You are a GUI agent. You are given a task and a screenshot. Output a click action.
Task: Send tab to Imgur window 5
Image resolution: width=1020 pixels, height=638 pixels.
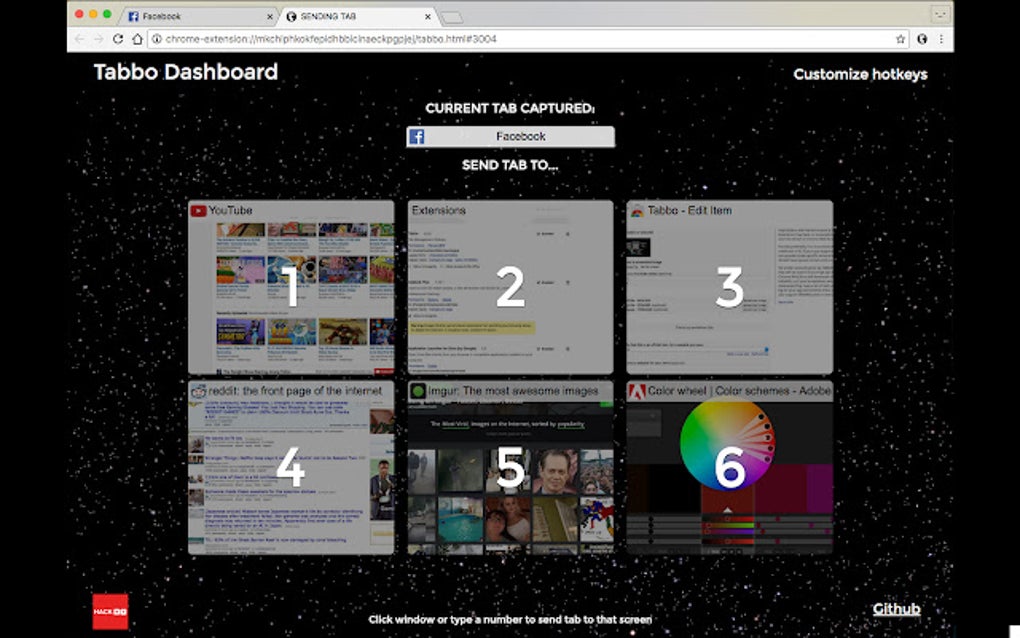point(510,468)
